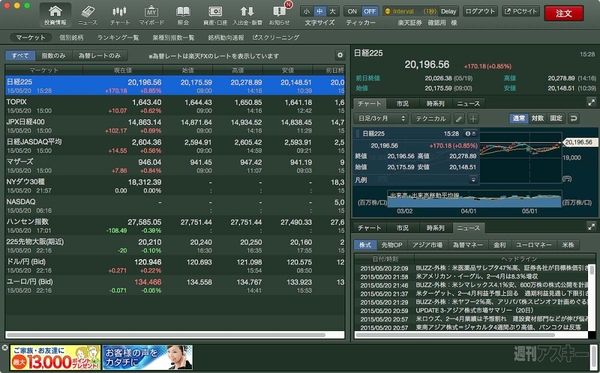Open 時系列 tab above the chart toolbar
The width and height of the screenshot is (600, 373).
point(435,103)
